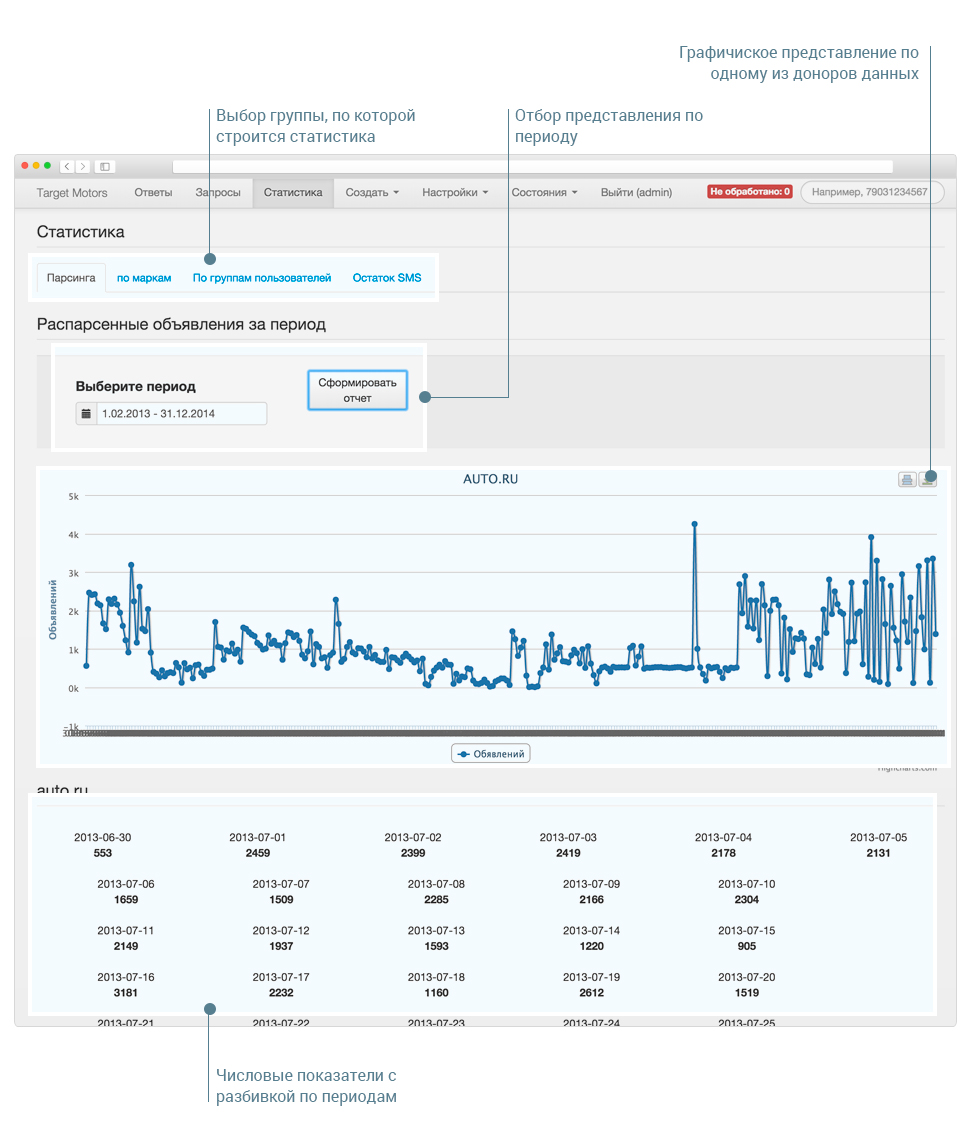Click the 2013-06-30 date entry
The height and width of the screenshot is (1136, 970).
click(x=103, y=838)
